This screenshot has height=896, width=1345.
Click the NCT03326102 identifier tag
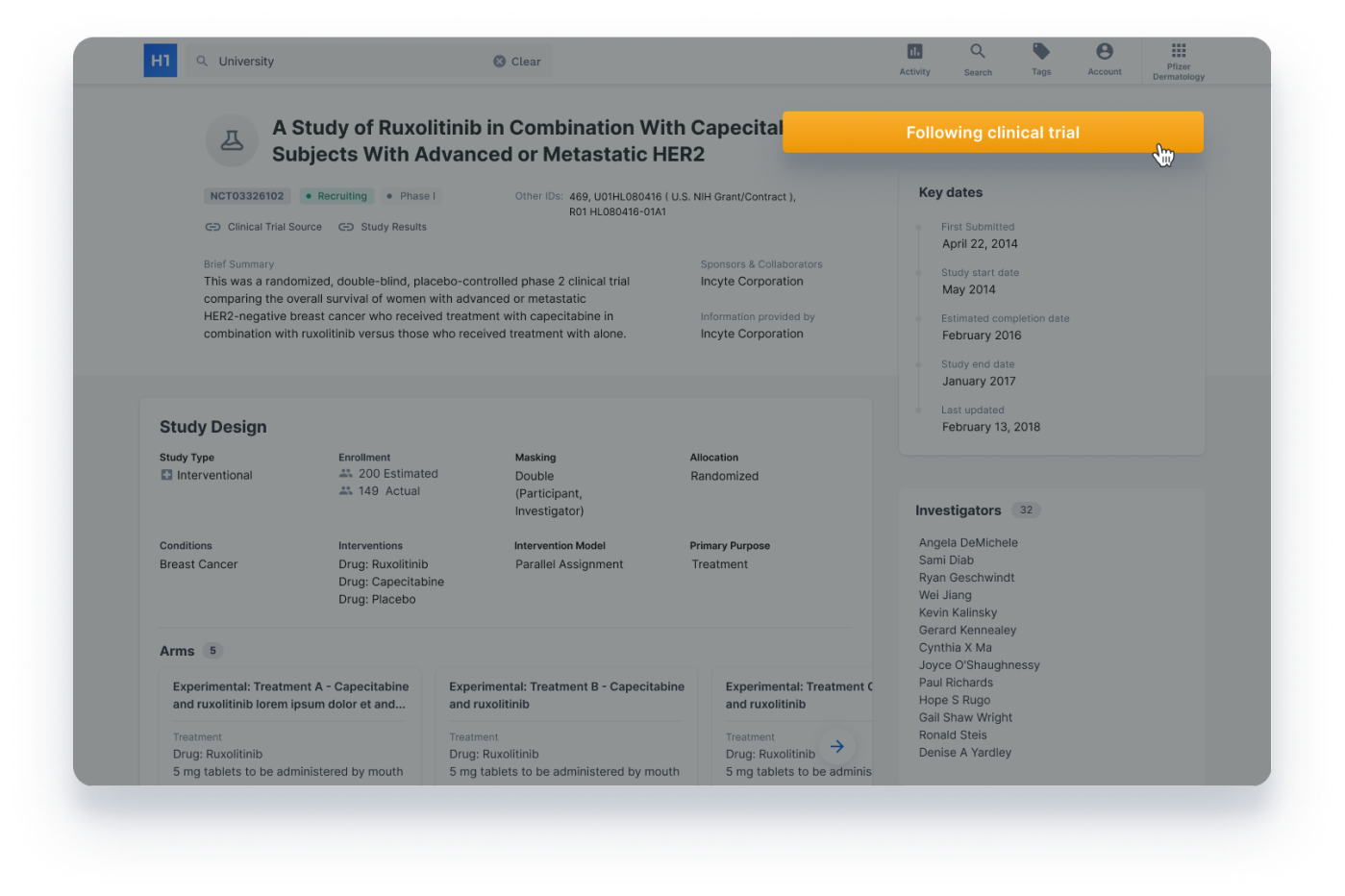click(247, 196)
